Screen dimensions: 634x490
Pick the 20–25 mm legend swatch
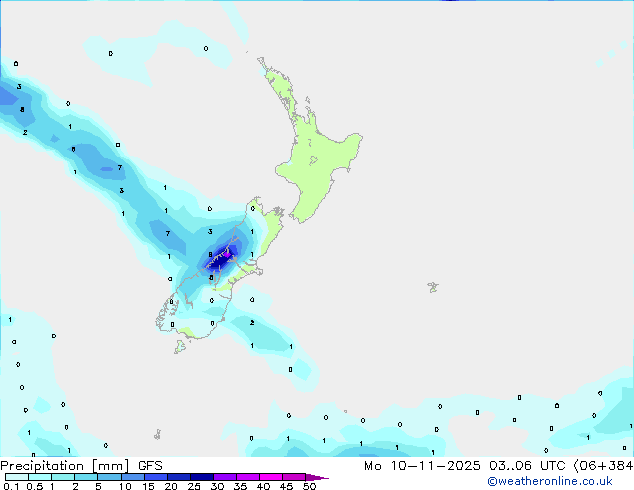pos(179,477)
